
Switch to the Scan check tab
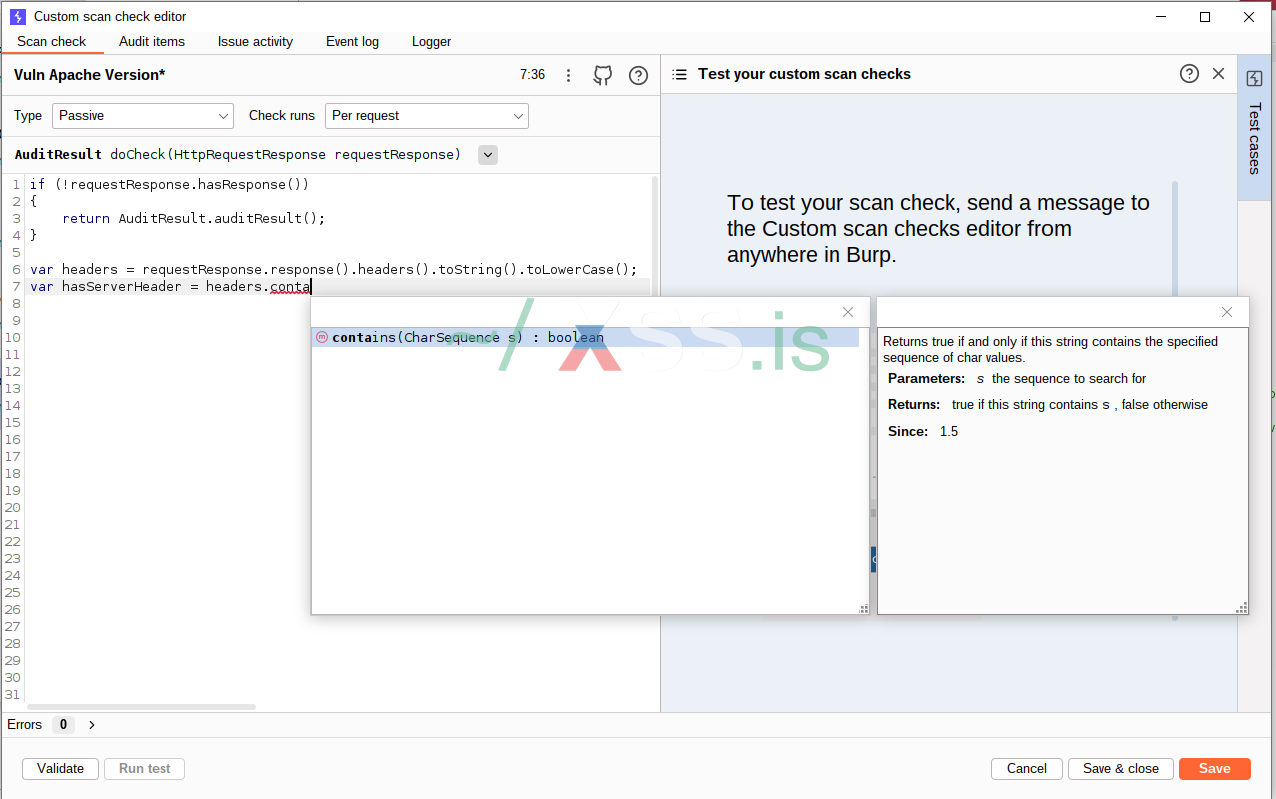pos(52,42)
